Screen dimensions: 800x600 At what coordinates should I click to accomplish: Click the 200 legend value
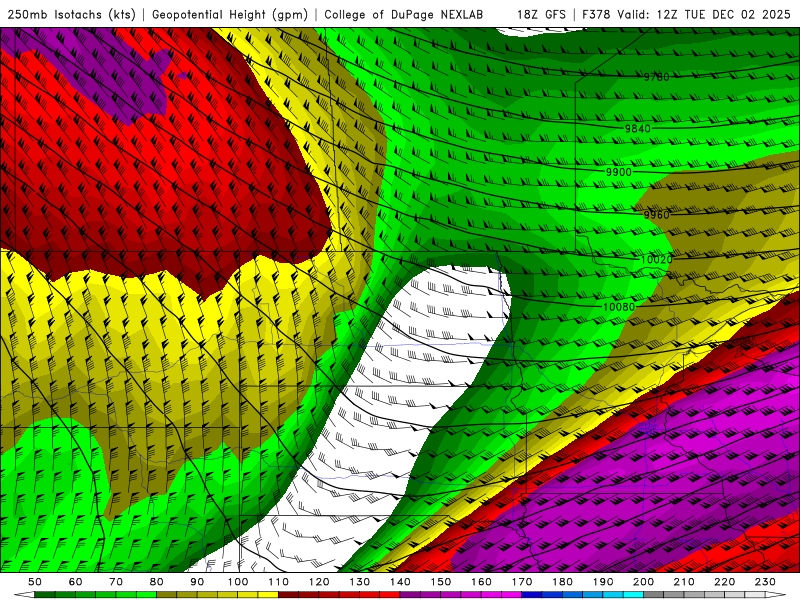(x=643, y=582)
